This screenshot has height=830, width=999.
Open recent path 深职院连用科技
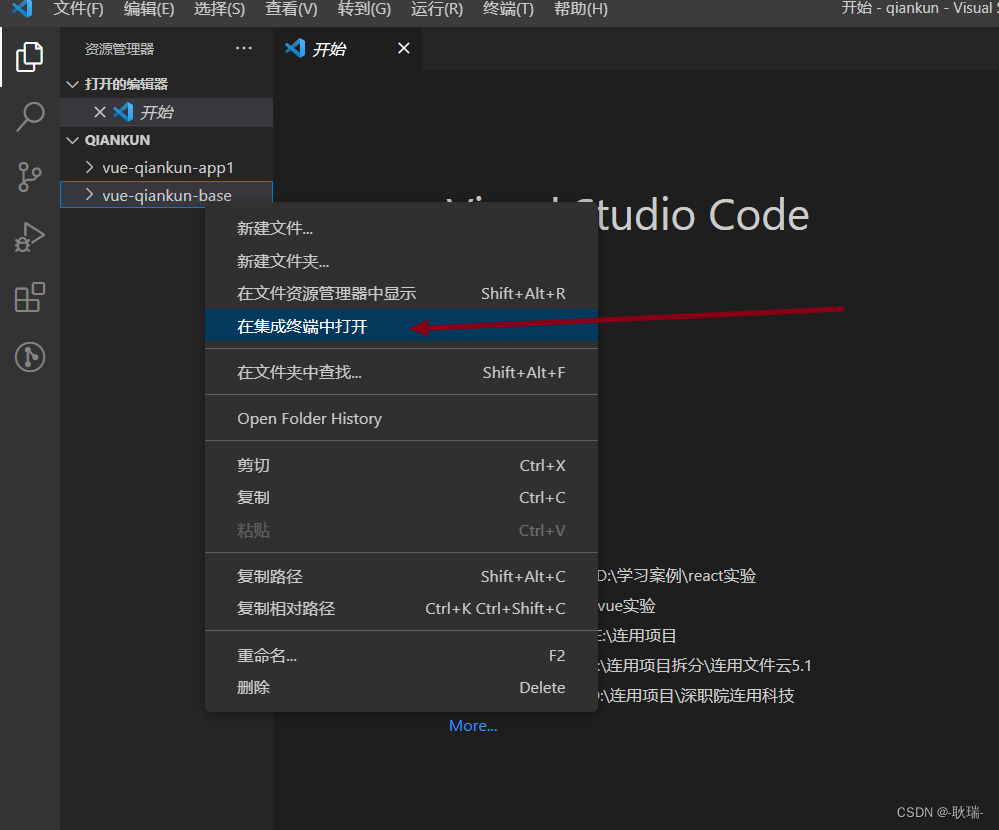[x=696, y=696]
